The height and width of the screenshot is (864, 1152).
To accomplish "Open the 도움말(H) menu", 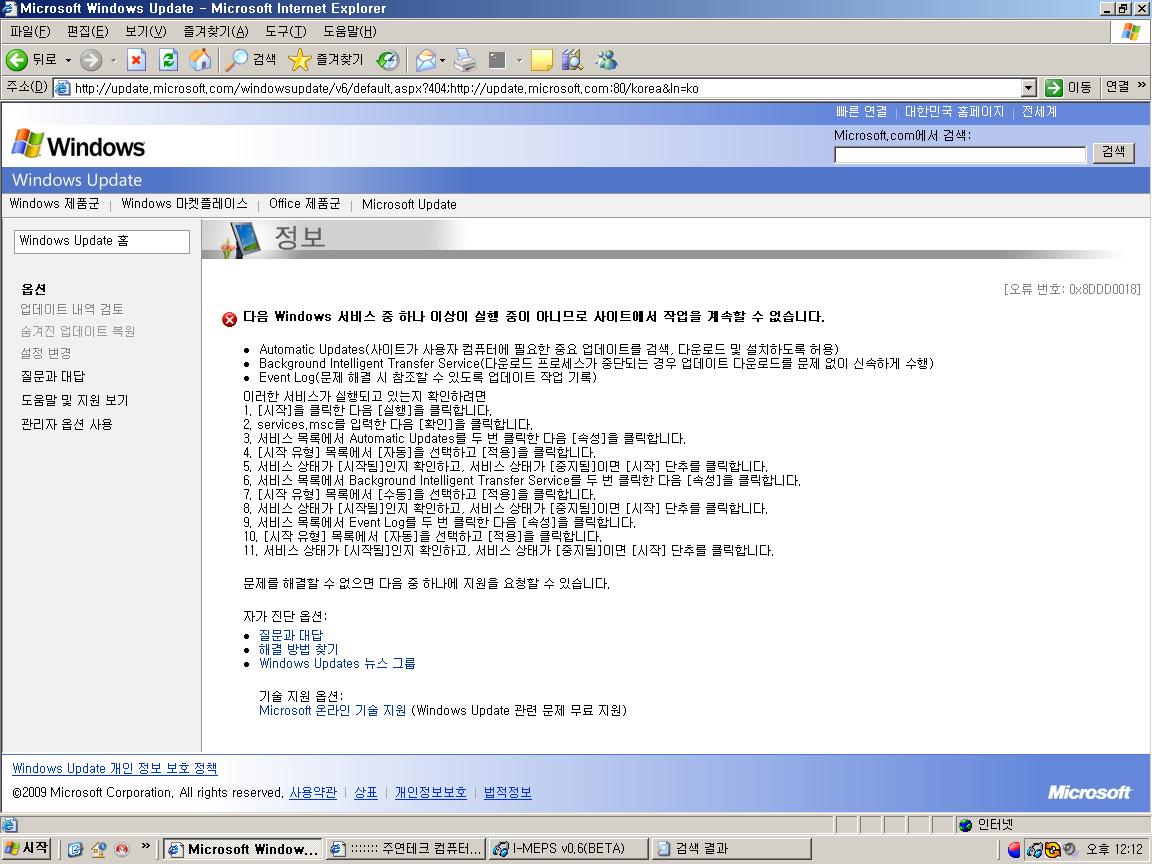I will coord(350,32).
